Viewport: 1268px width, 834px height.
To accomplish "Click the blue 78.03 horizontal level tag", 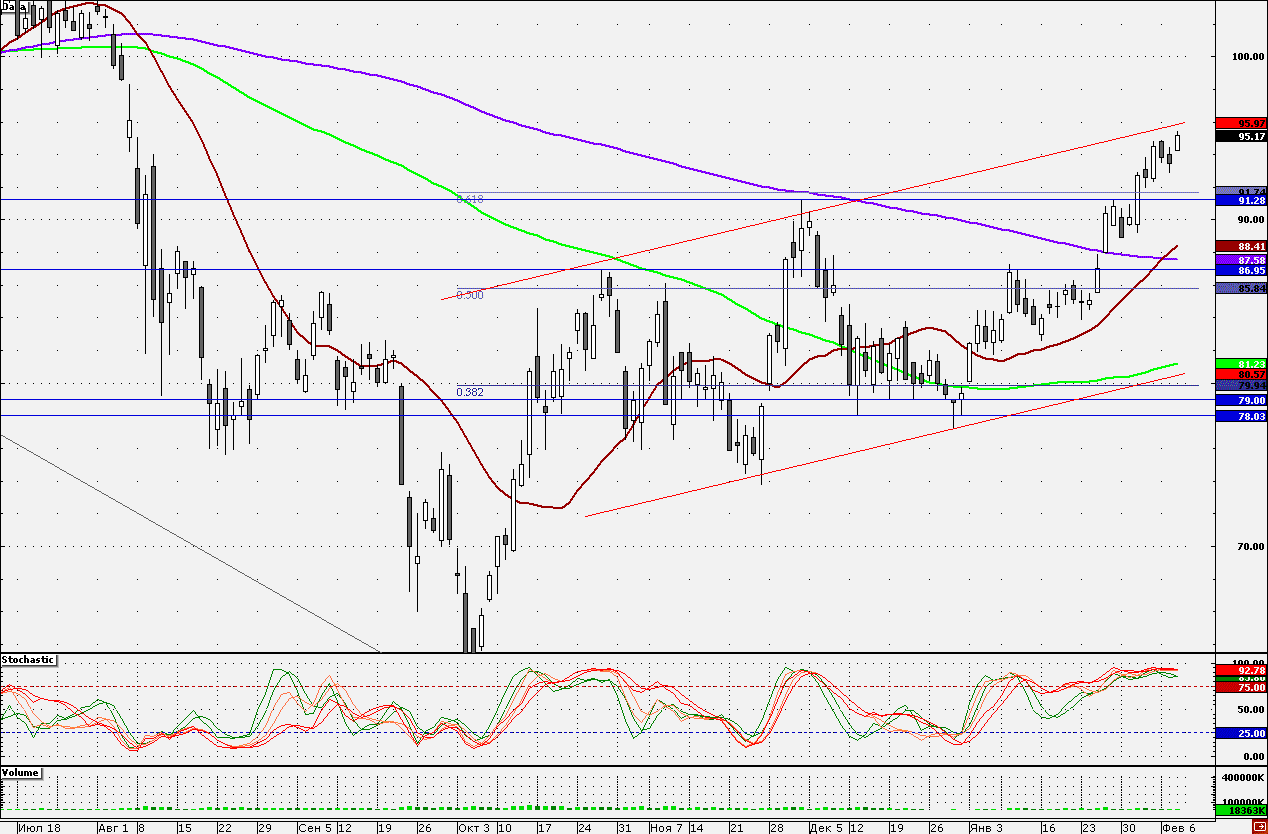I will pyautogui.click(x=1240, y=416).
